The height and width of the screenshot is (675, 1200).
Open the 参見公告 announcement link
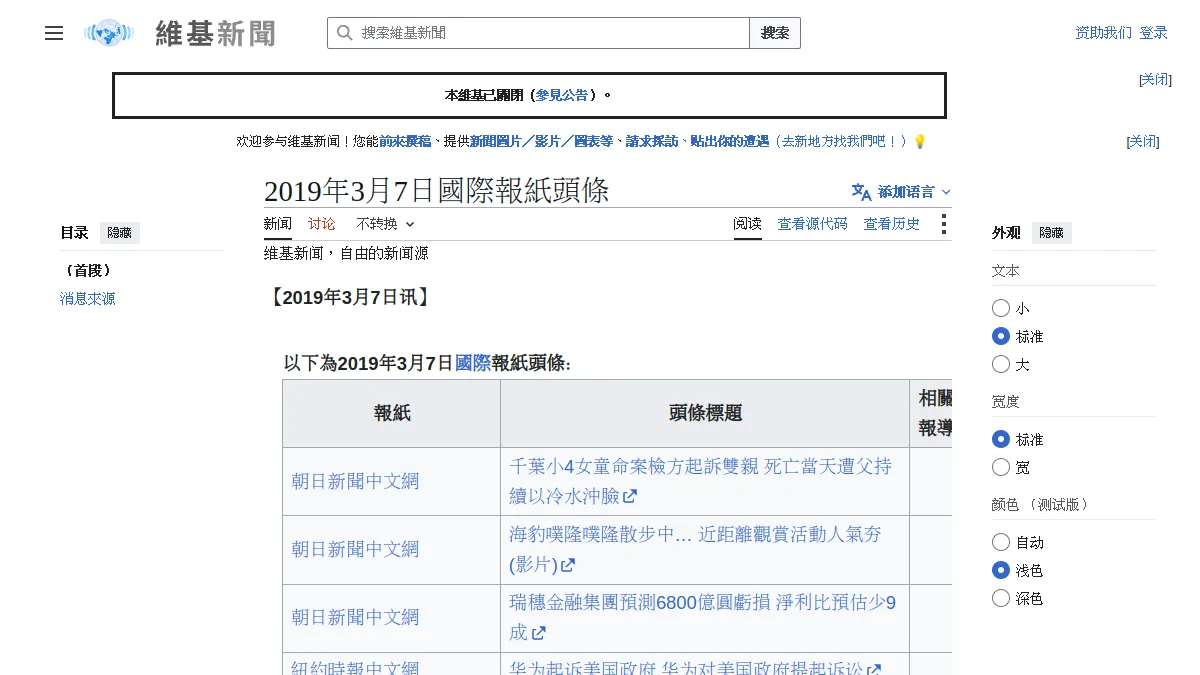[x=562, y=95]
